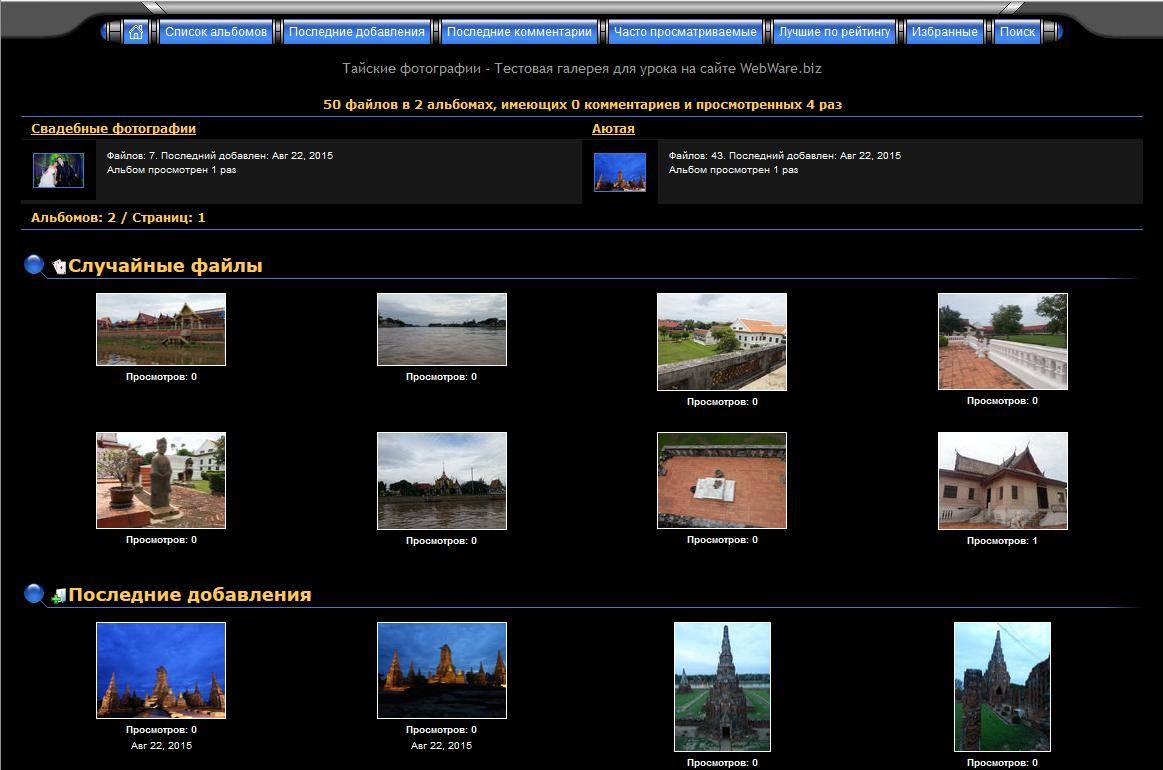Screen dimensions: 1163x770
Task: Open the random photo of a white building with an orange roof
Action: click(x=722, y=341)
